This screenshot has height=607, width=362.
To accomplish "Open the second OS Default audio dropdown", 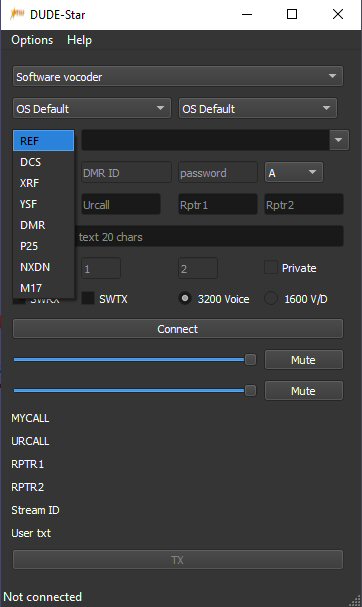I will [257, 108].
